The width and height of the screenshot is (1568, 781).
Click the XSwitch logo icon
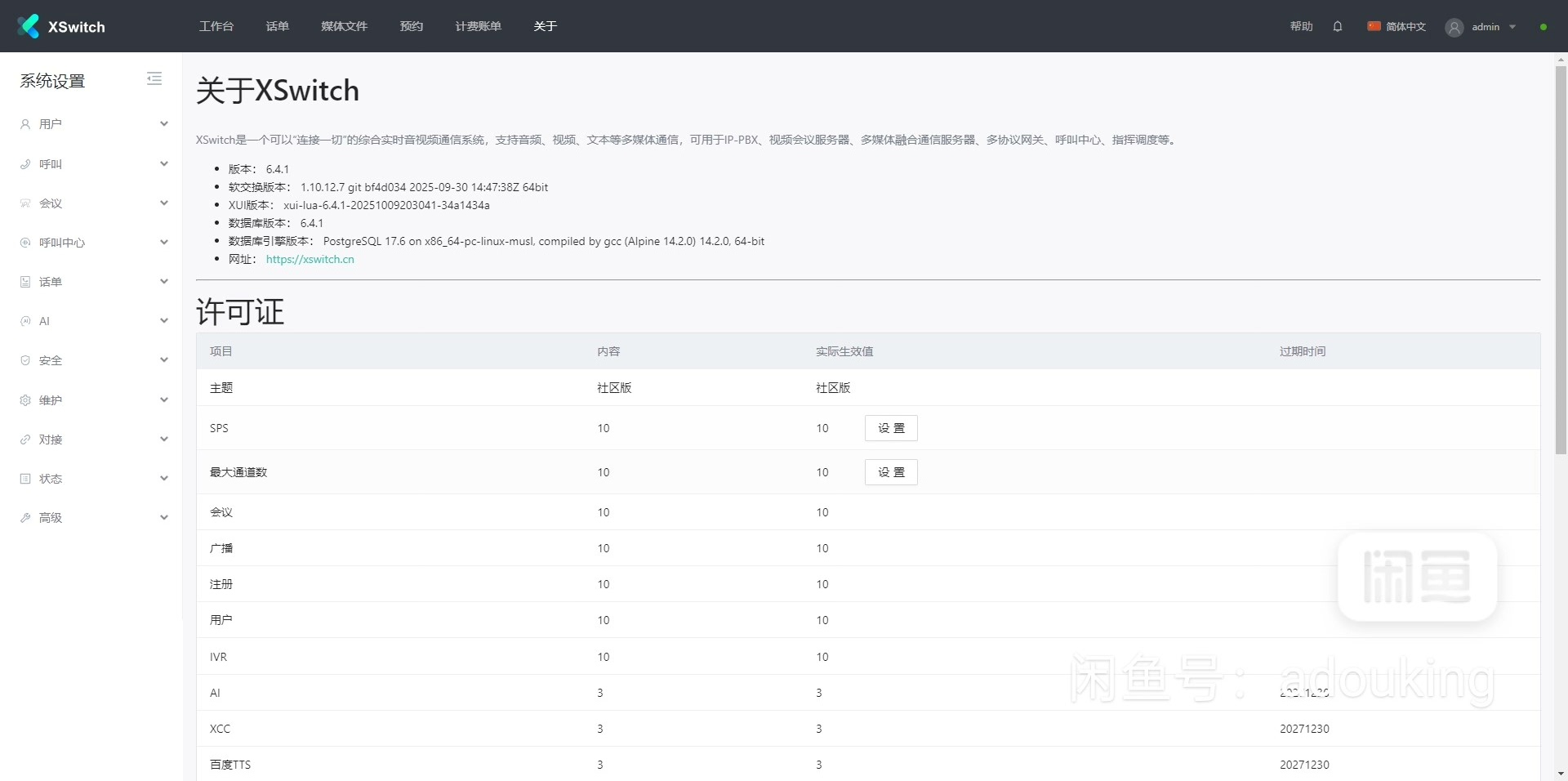point(29,26)
